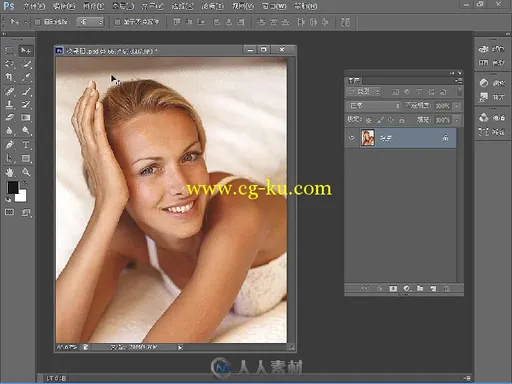Select the Dodge tool
This screenshot has height=384, width=512.
[26, 131]
